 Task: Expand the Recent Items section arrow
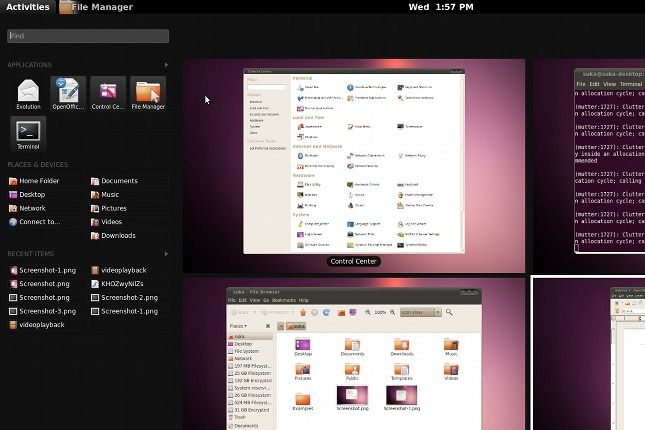click(165, 254)
